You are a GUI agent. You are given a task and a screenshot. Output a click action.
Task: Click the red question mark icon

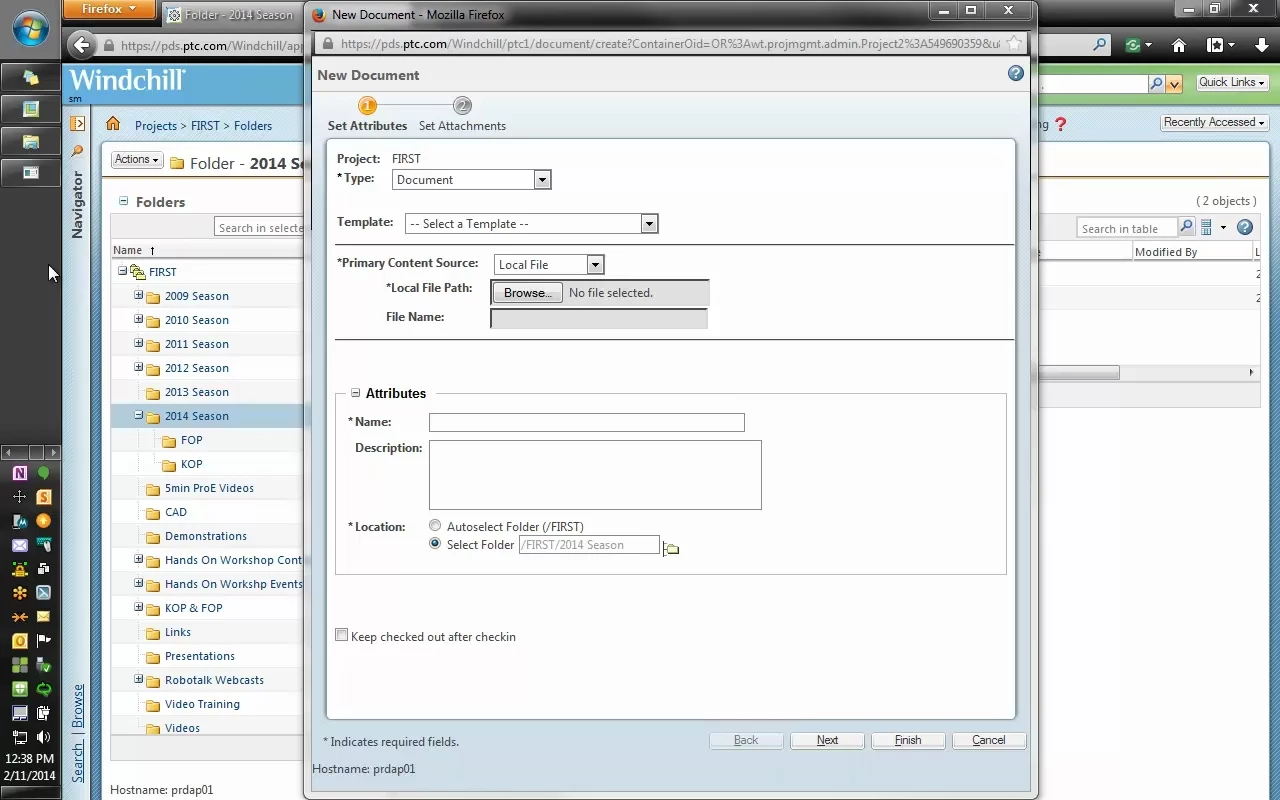(1061, 124)
